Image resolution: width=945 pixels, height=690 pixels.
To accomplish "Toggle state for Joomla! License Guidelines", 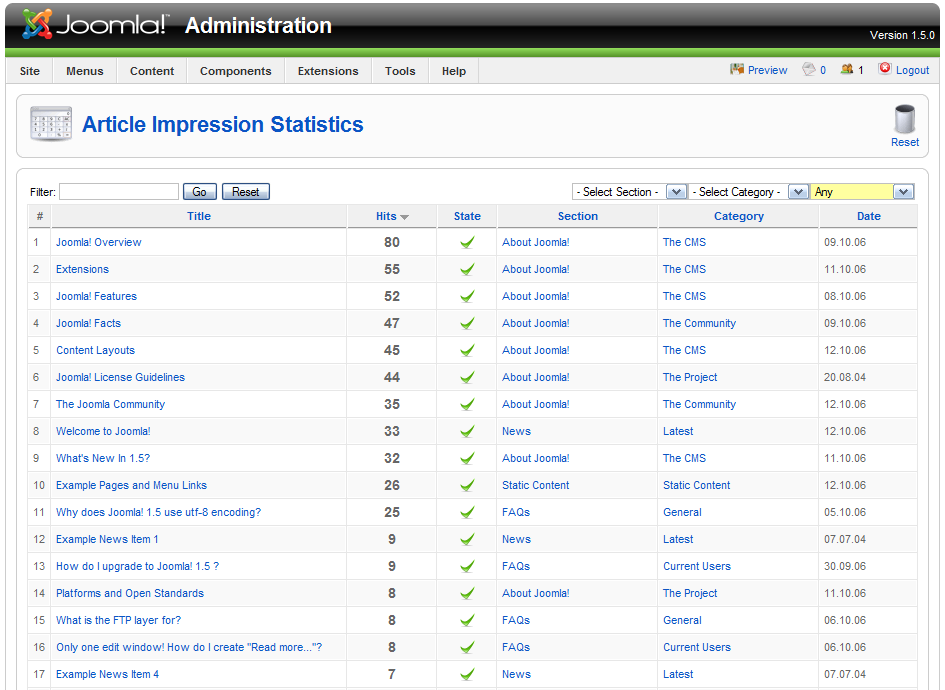I will pyautogui.click(x=467, y=377).
